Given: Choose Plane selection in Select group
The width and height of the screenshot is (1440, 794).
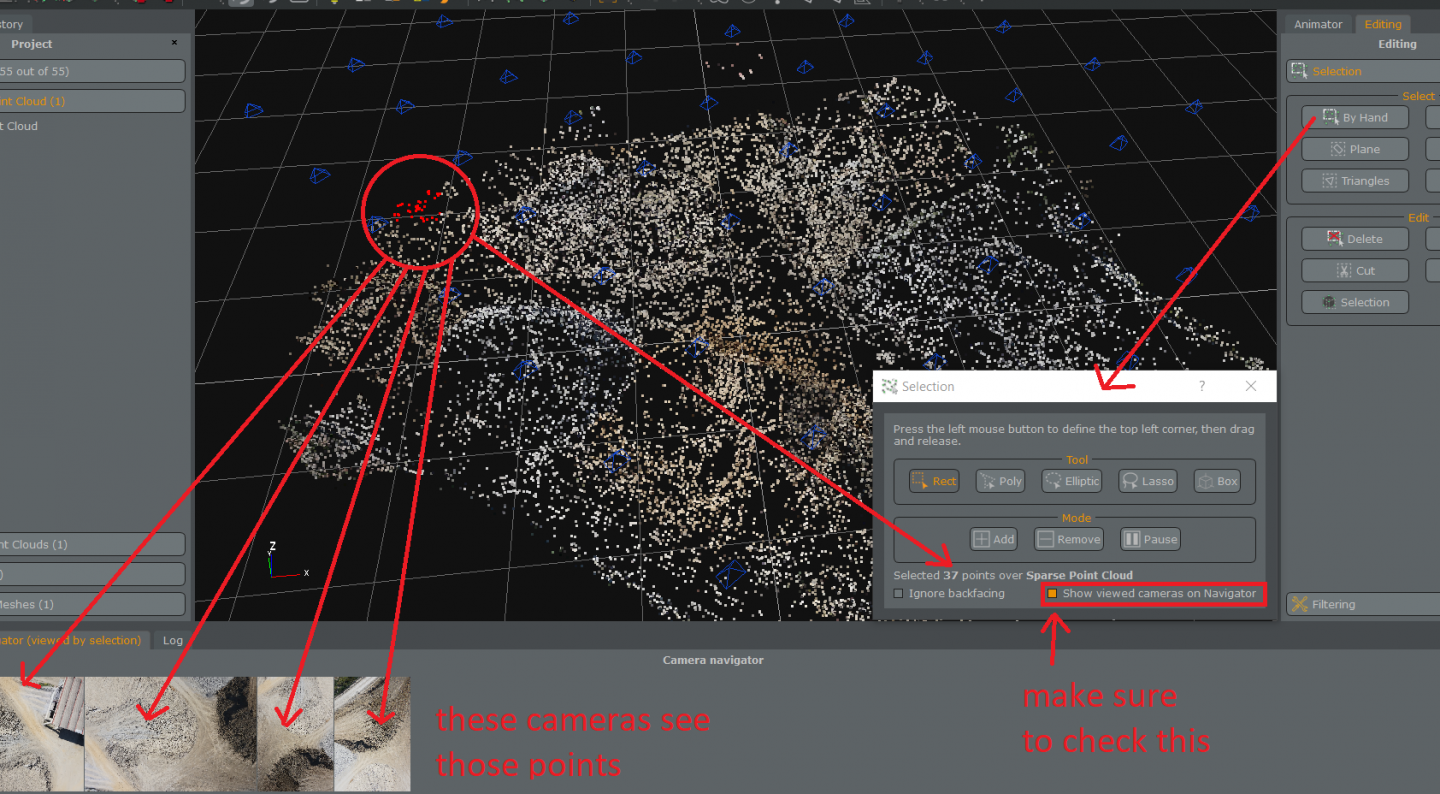Looking at the screenshot, I should 1355,149.
